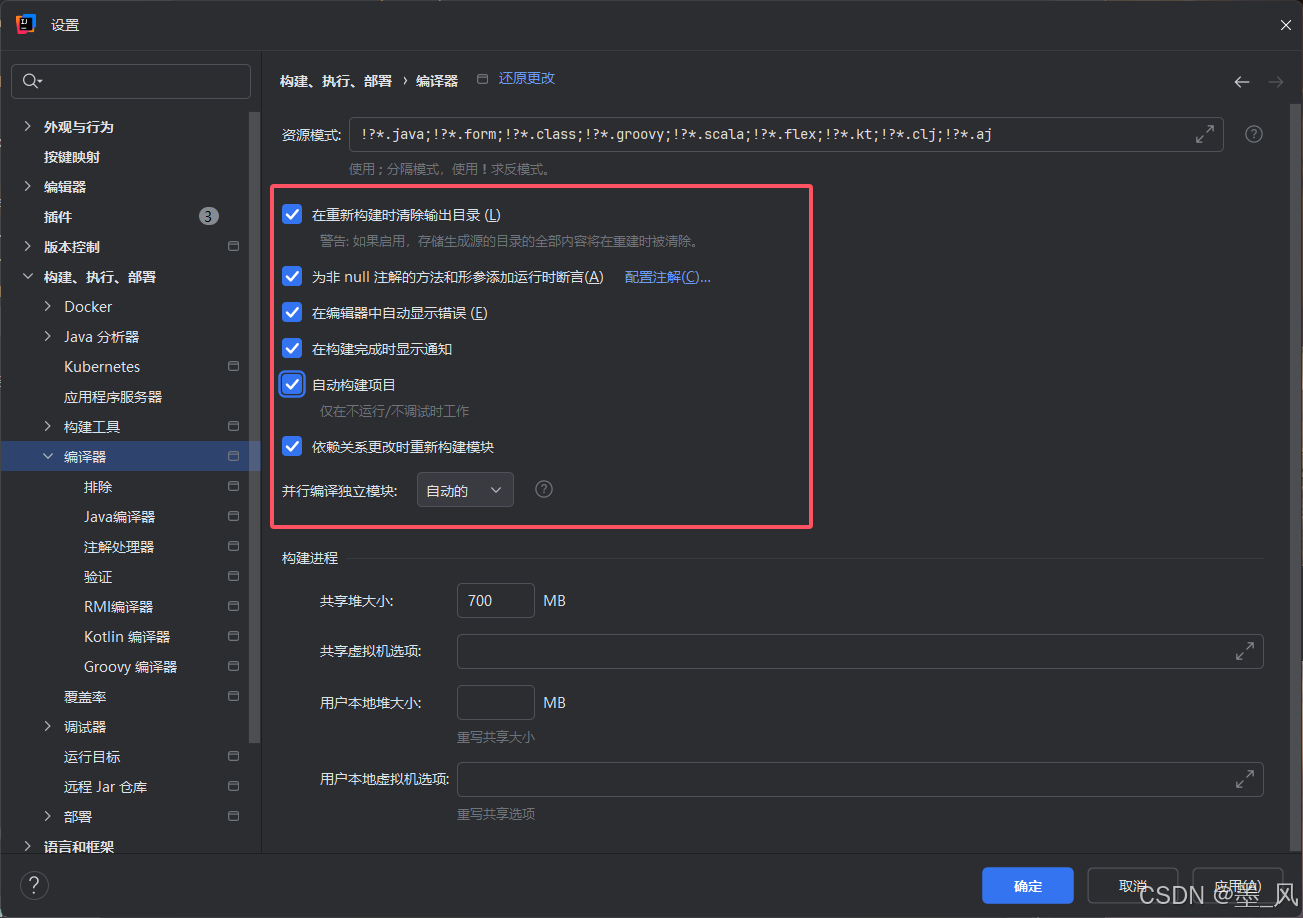Viewport: 1303px width, 918px height.
Task: Click the 共享堆大小 value field showing 700
Action: [495, 600]
